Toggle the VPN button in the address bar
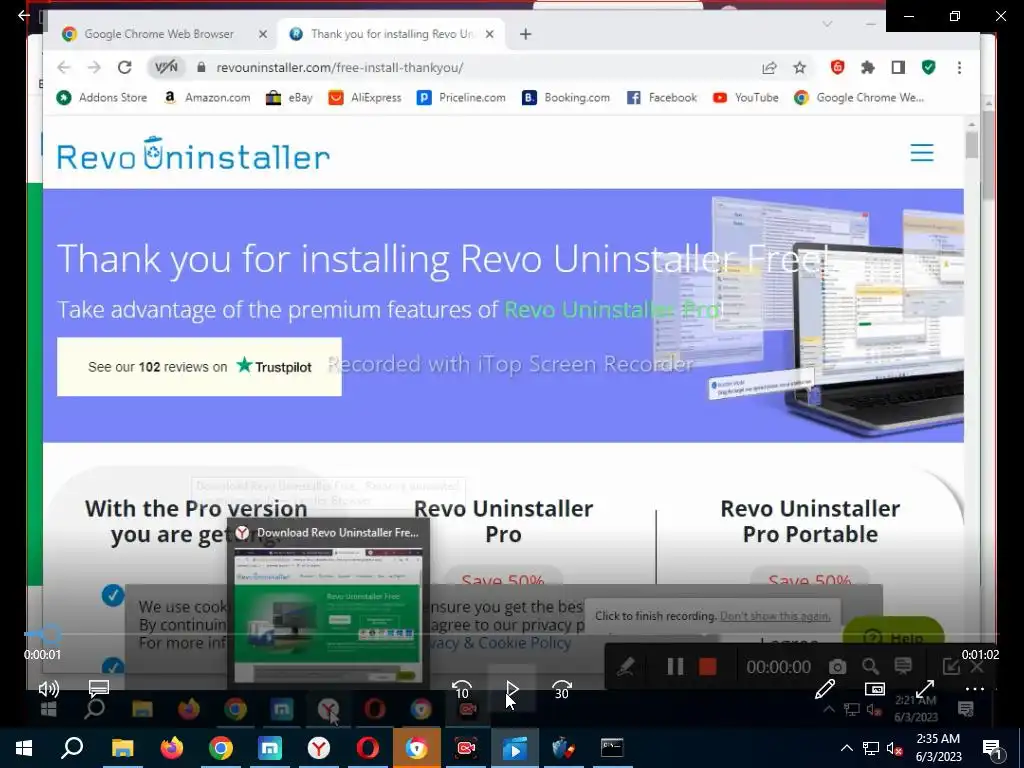The width and height of the screenshot is (1024, 768). (x=166, y=67)
